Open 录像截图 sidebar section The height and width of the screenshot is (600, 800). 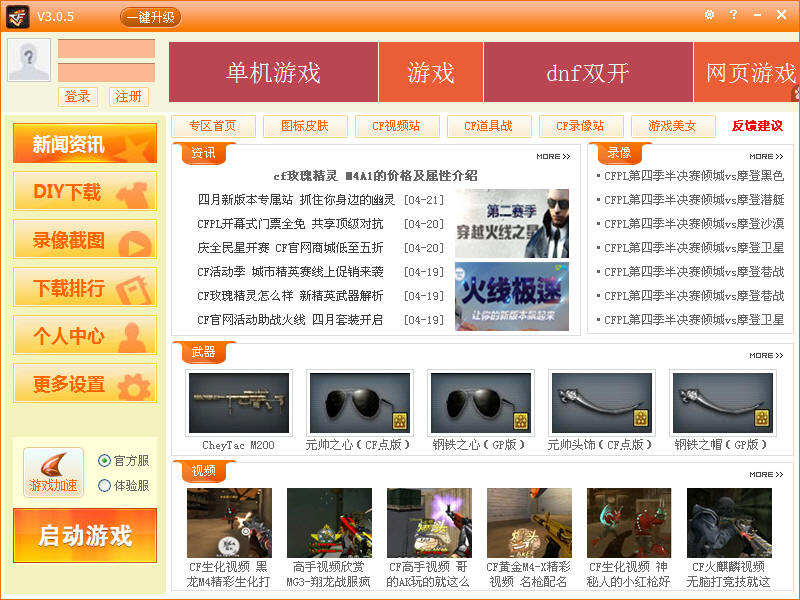click(x=85, y=239)
